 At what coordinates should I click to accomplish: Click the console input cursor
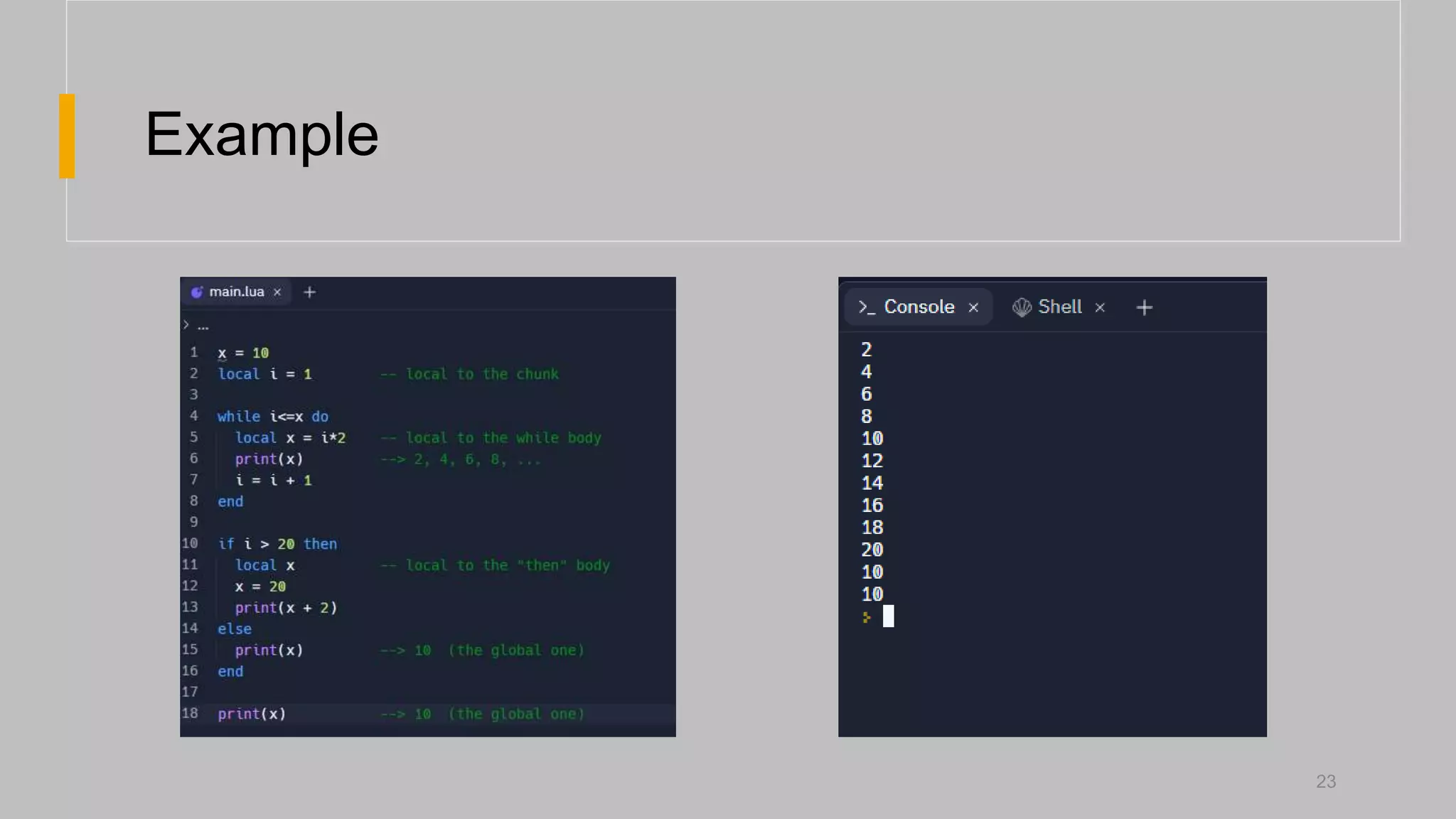click(888, 616)
